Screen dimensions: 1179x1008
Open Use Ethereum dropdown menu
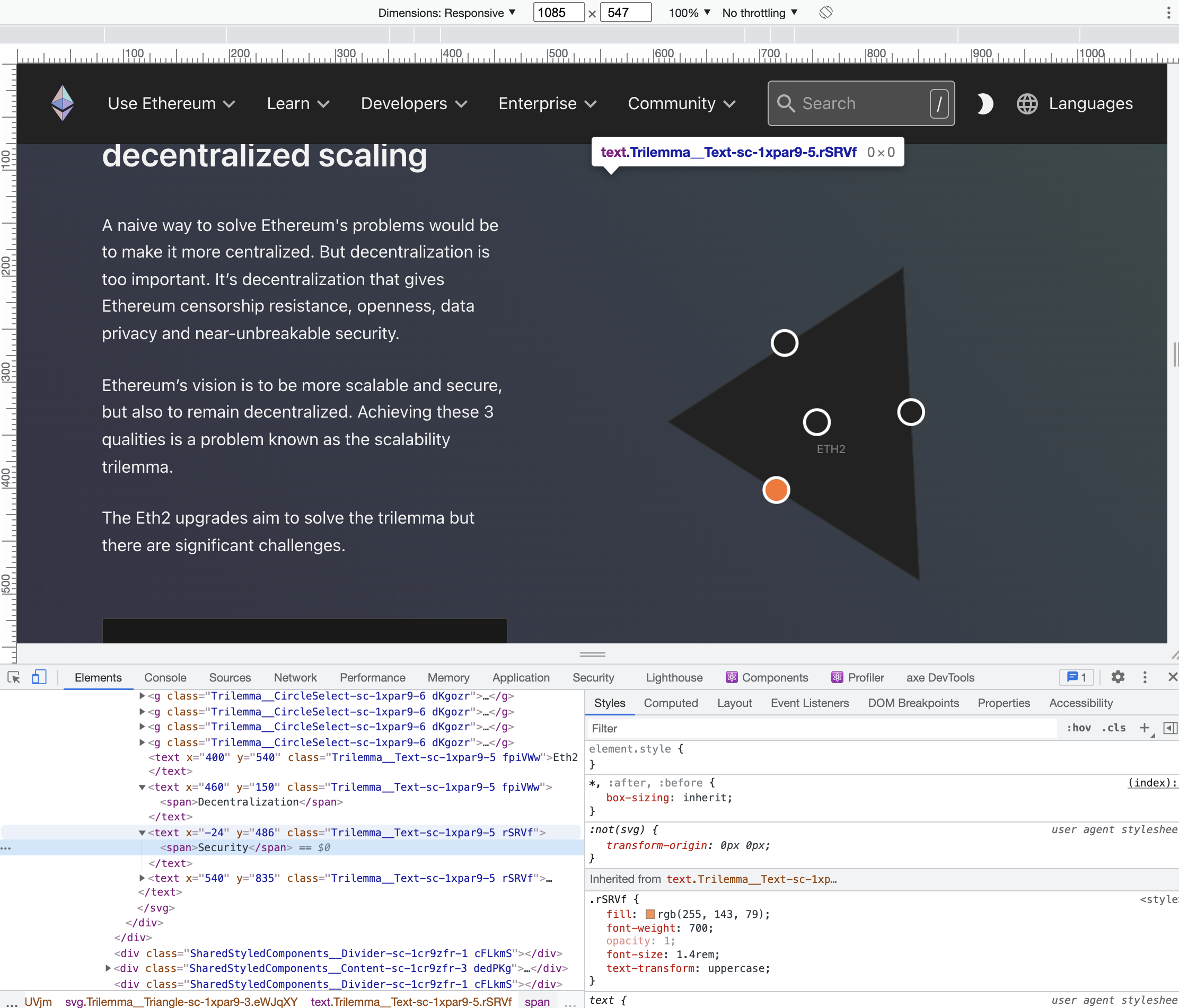point(171,103)
